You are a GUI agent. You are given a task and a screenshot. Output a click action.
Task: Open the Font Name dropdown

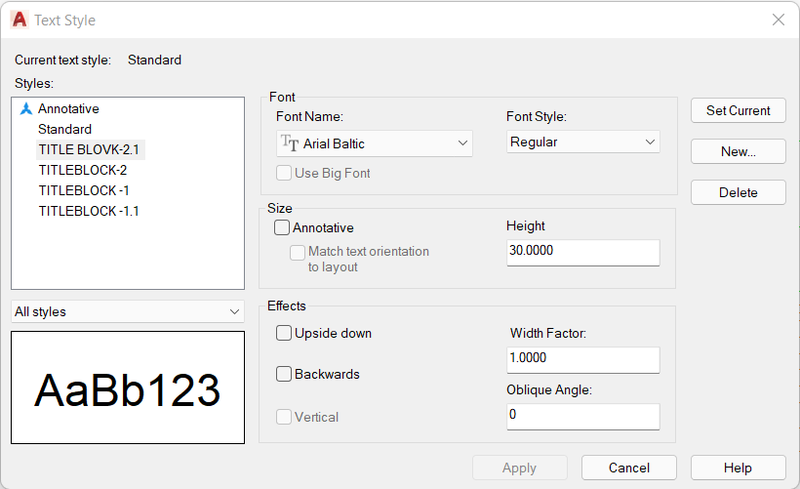pyautogui.click(x=374, y=143)
